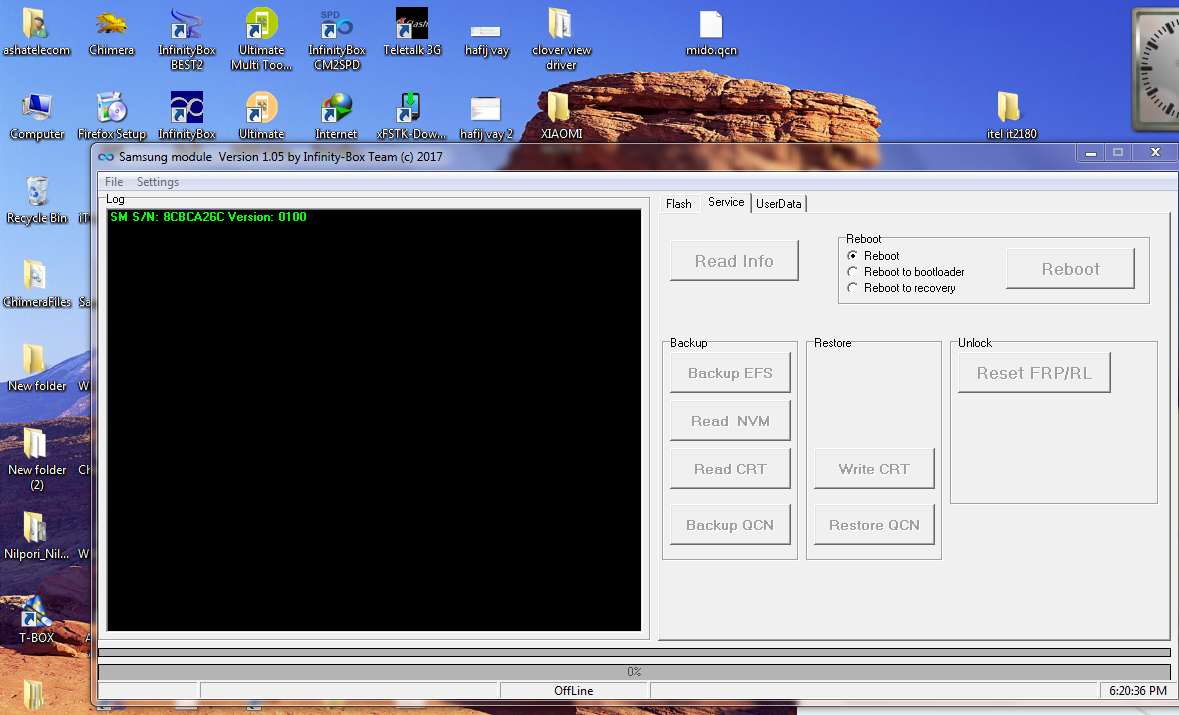
Task: Open InfinityBox BEST2 shortcut
Action: tap(186, 39)
